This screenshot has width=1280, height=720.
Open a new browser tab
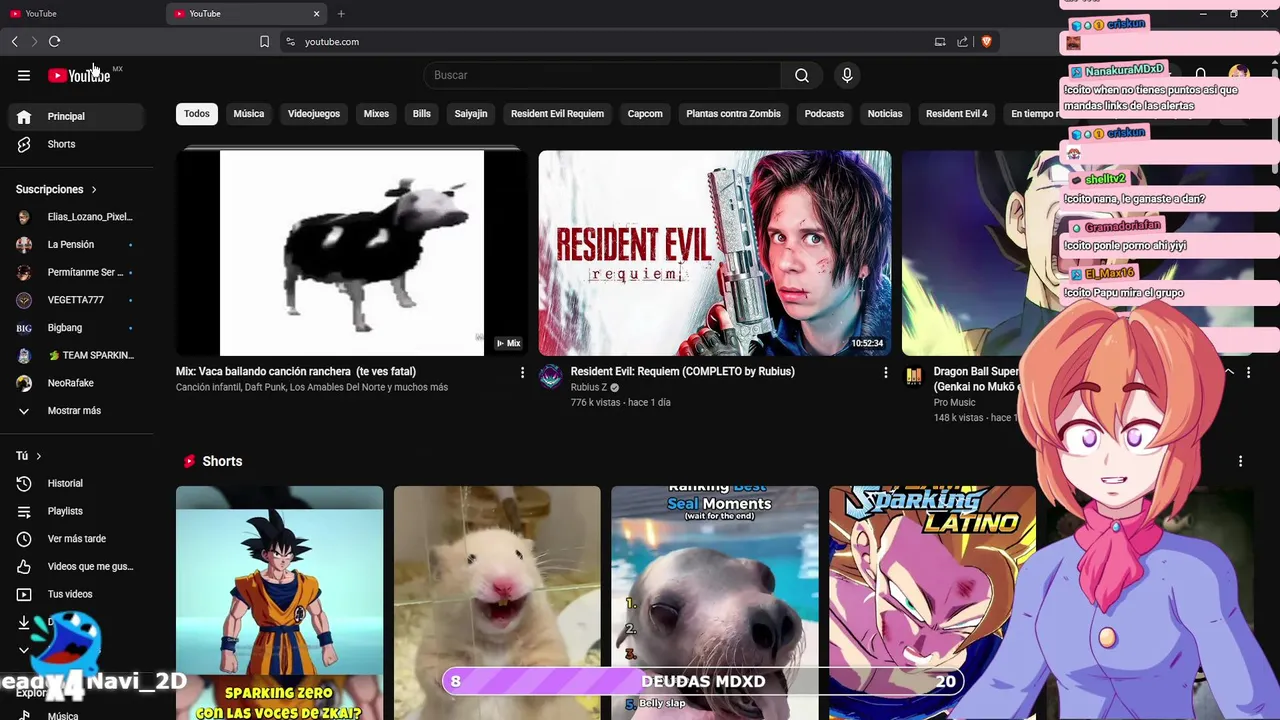[341, 13]
